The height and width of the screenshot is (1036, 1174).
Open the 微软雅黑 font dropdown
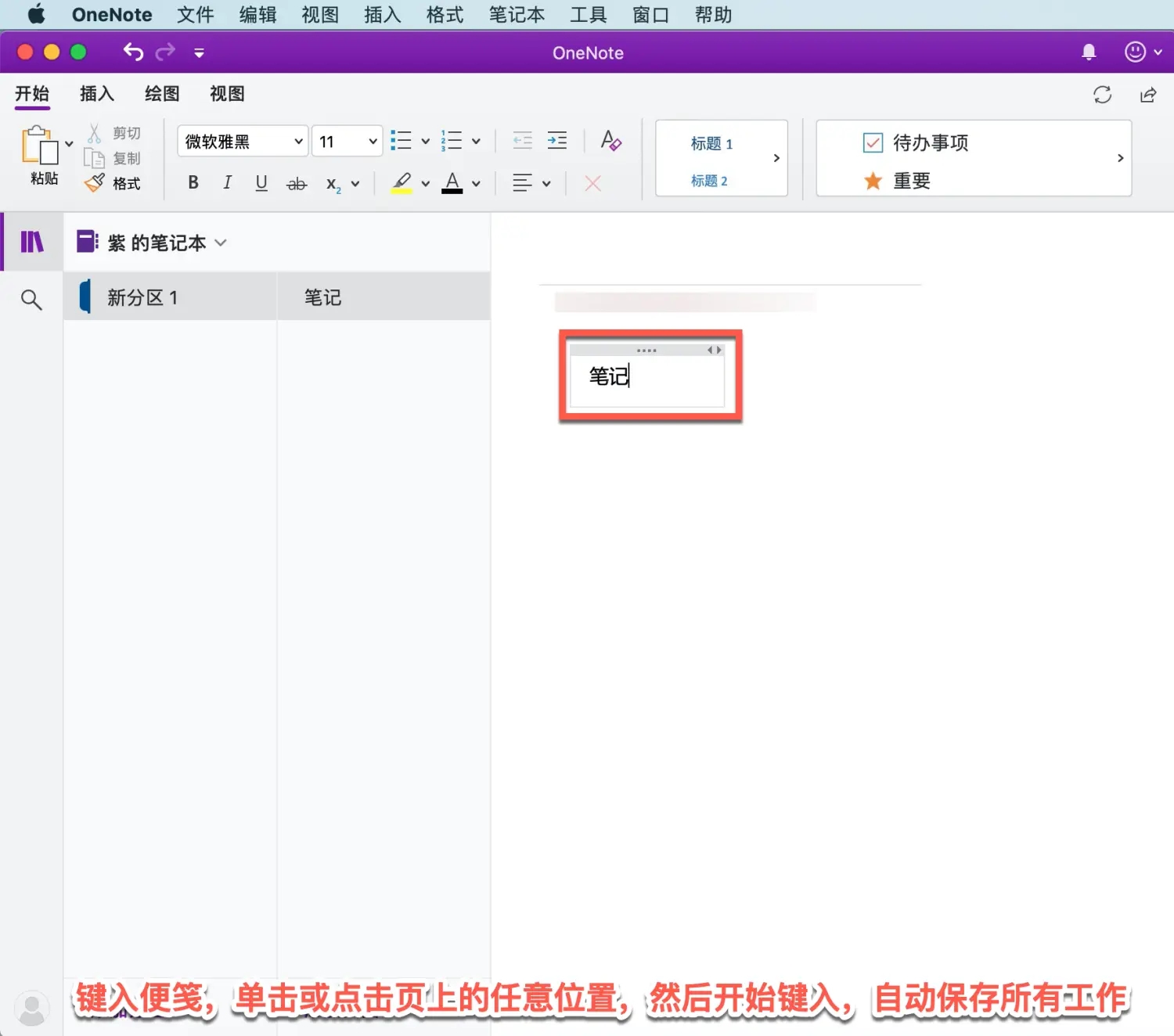[x=241, y=141]
